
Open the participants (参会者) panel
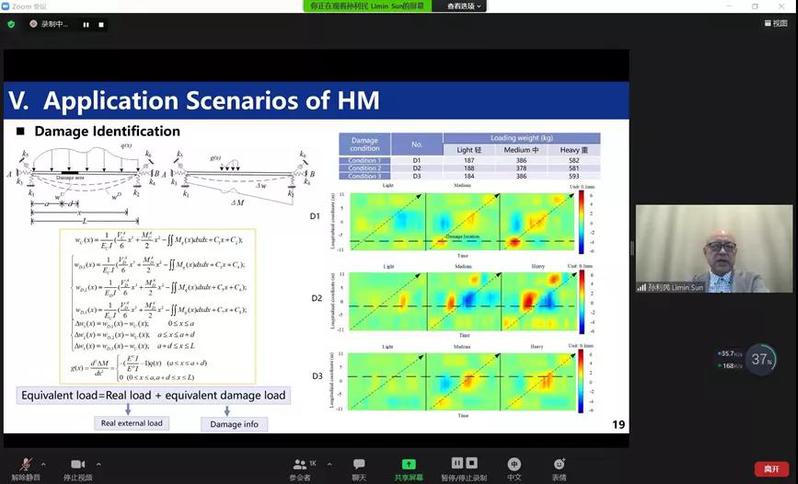coord(300,467)
